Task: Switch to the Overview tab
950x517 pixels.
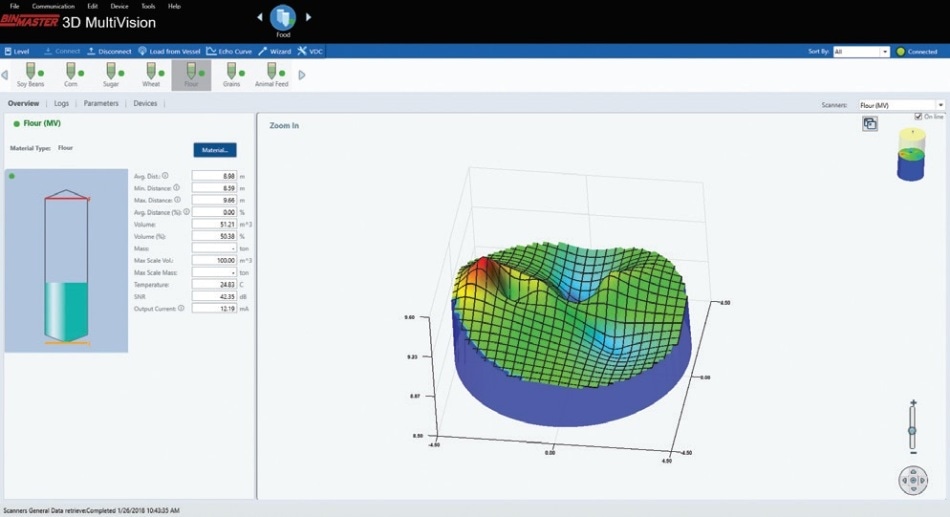Action: pos(23,104)
